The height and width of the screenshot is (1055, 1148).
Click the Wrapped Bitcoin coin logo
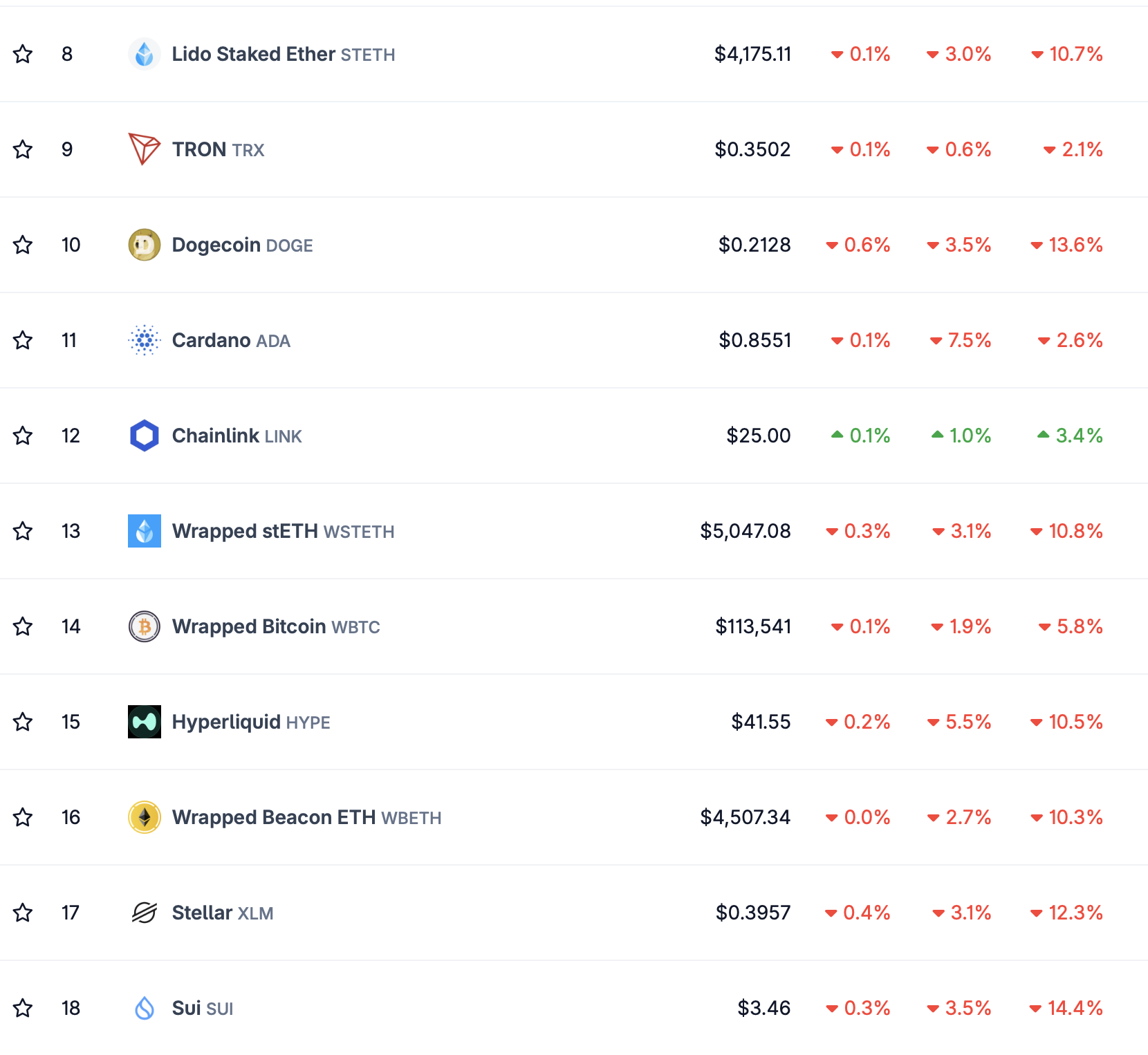[x=145, y=626]
